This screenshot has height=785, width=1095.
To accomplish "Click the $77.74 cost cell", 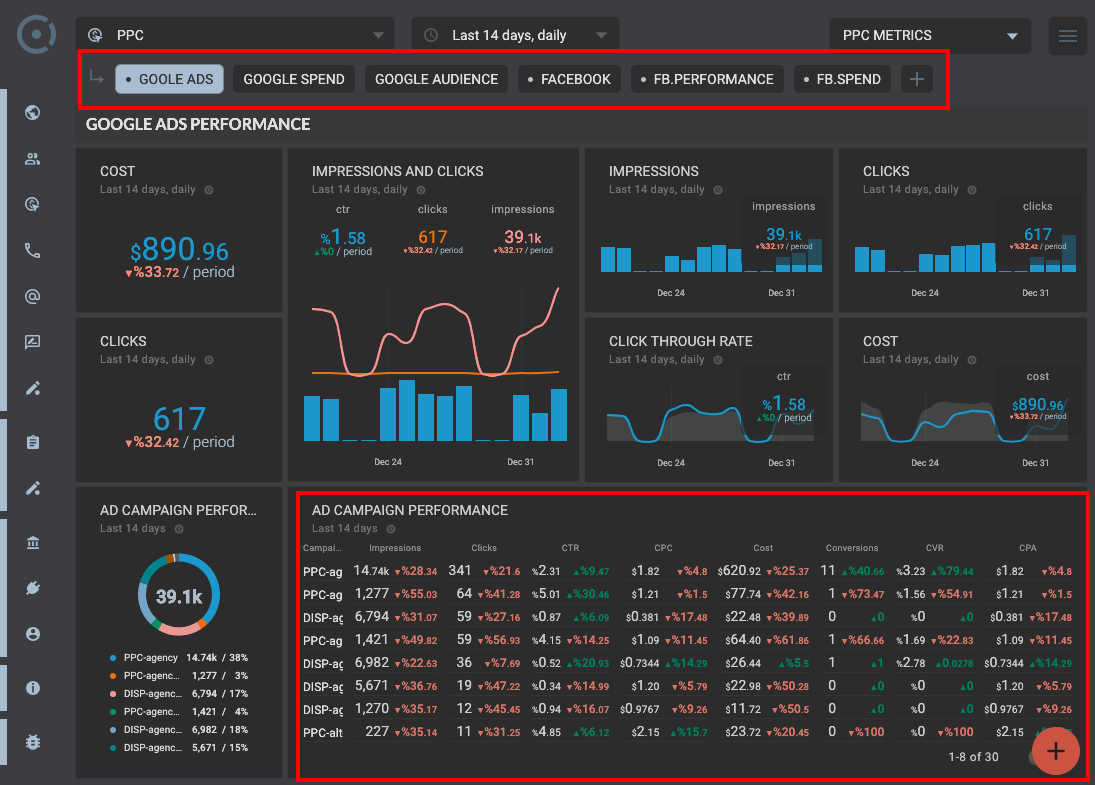I will point(744,594).
